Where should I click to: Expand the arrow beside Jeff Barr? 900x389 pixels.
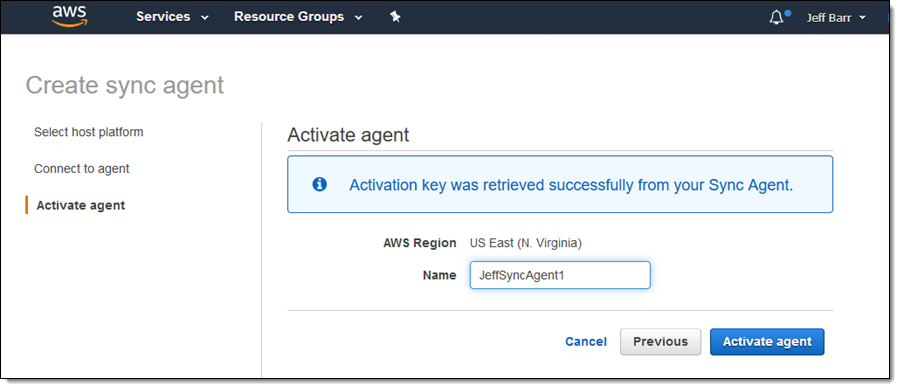[862, 18]
